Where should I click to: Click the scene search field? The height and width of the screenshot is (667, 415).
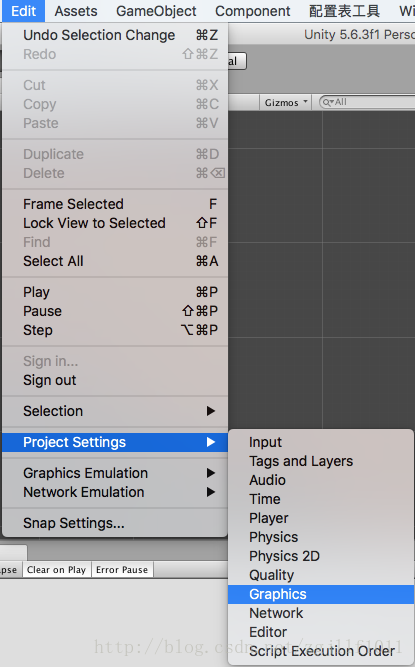pos(368,103)
